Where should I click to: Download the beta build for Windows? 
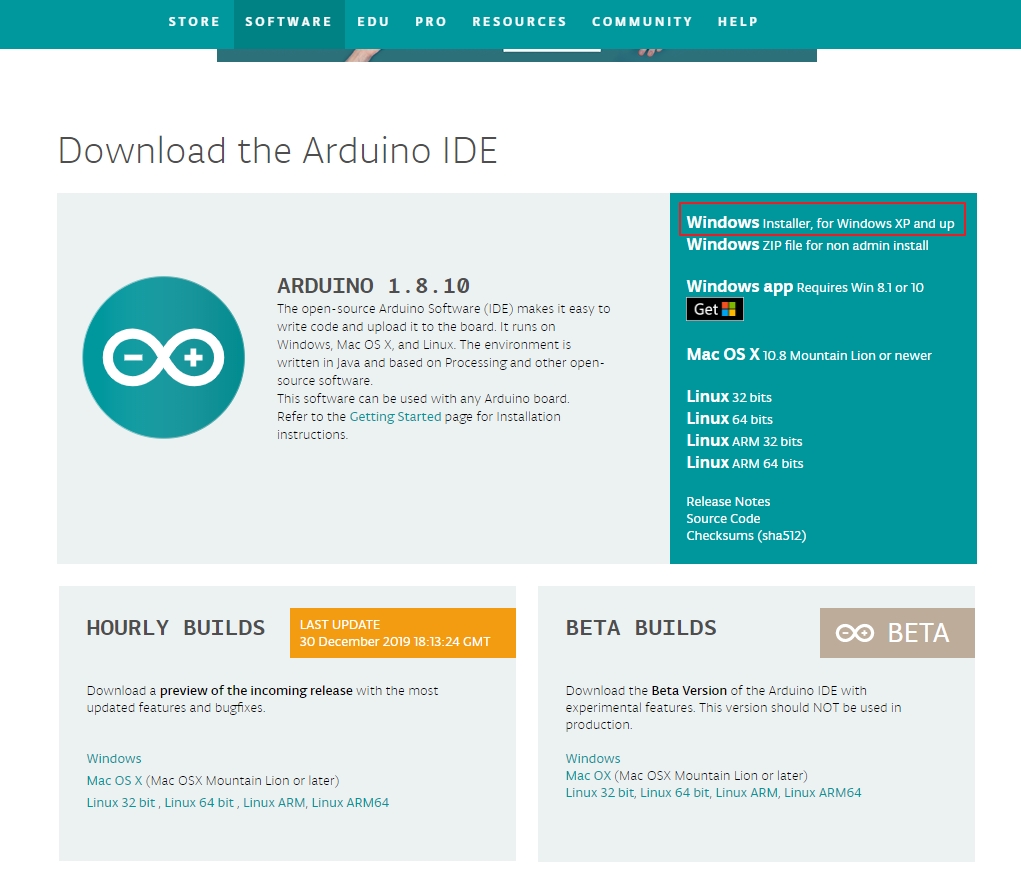(x=593, y=758)
